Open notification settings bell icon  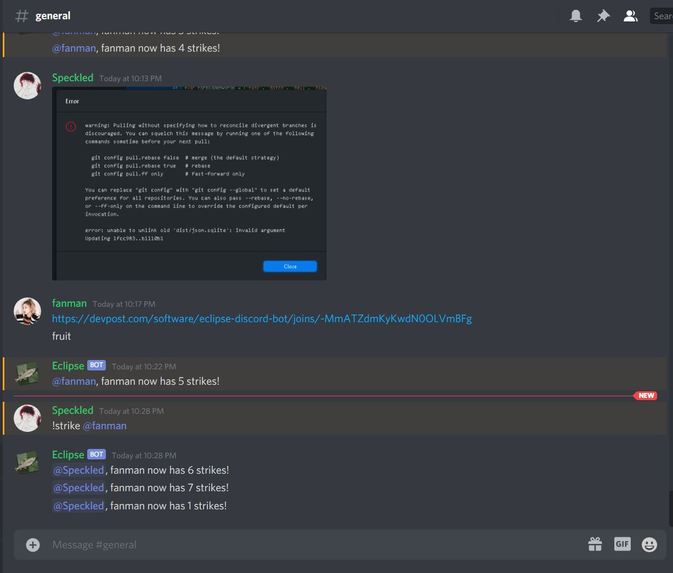(x=576, y=16)
